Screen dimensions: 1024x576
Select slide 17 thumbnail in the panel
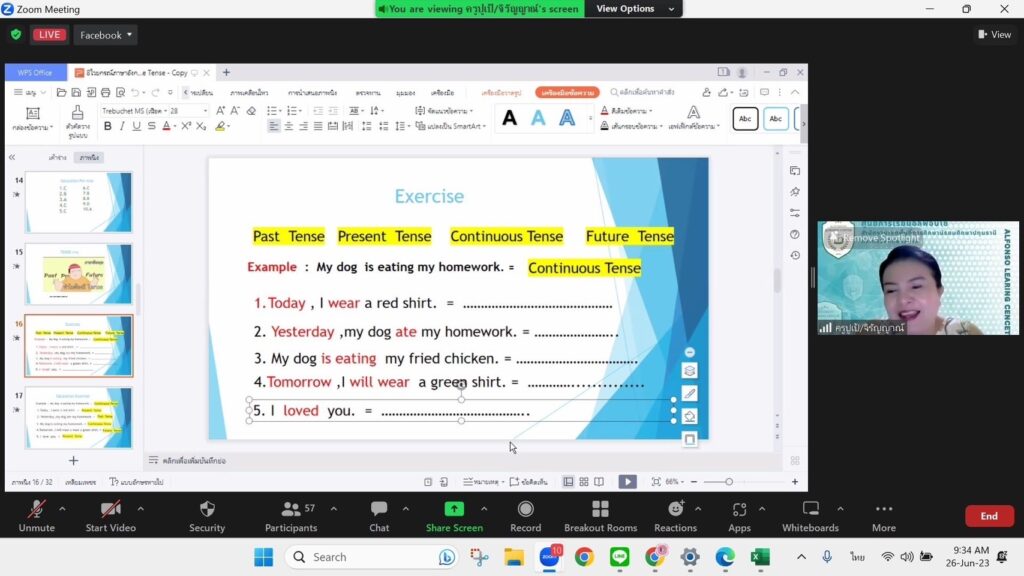coord(78,418)
